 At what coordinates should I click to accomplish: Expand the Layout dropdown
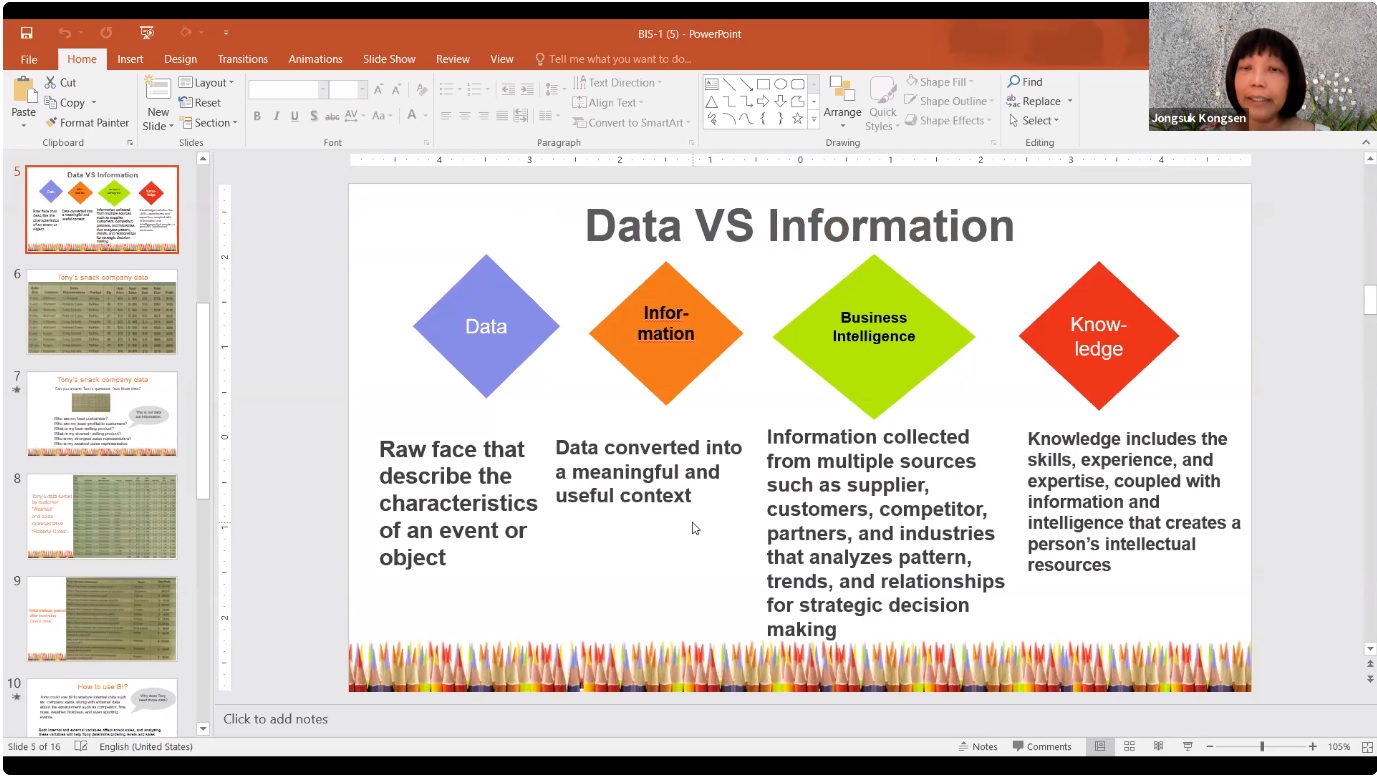(207, 83)
